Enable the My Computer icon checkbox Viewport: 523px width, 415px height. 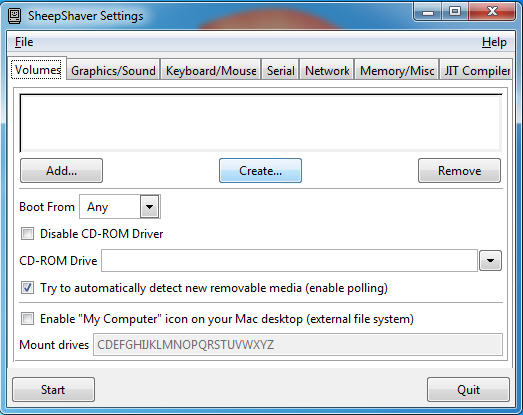[x=27, y=319]
